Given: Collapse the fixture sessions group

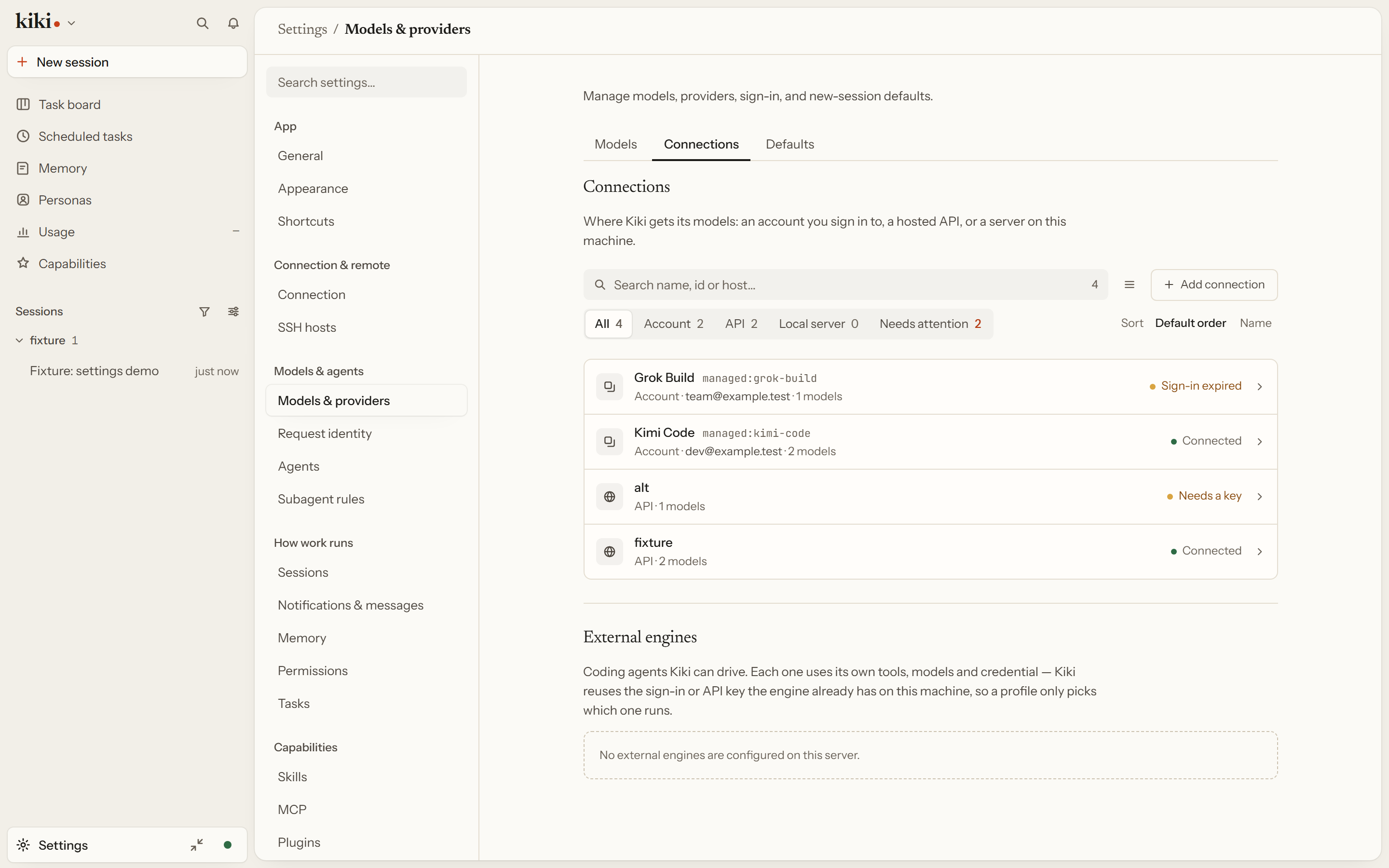Looking at the screenshot, I should 19,340.
